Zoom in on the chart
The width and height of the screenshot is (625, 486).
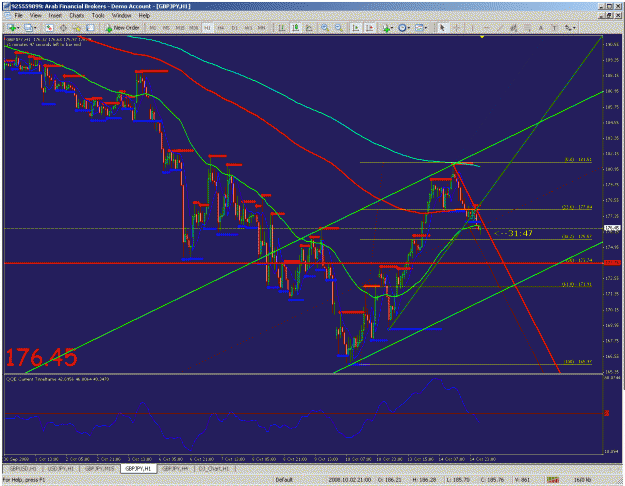(325, 28)
